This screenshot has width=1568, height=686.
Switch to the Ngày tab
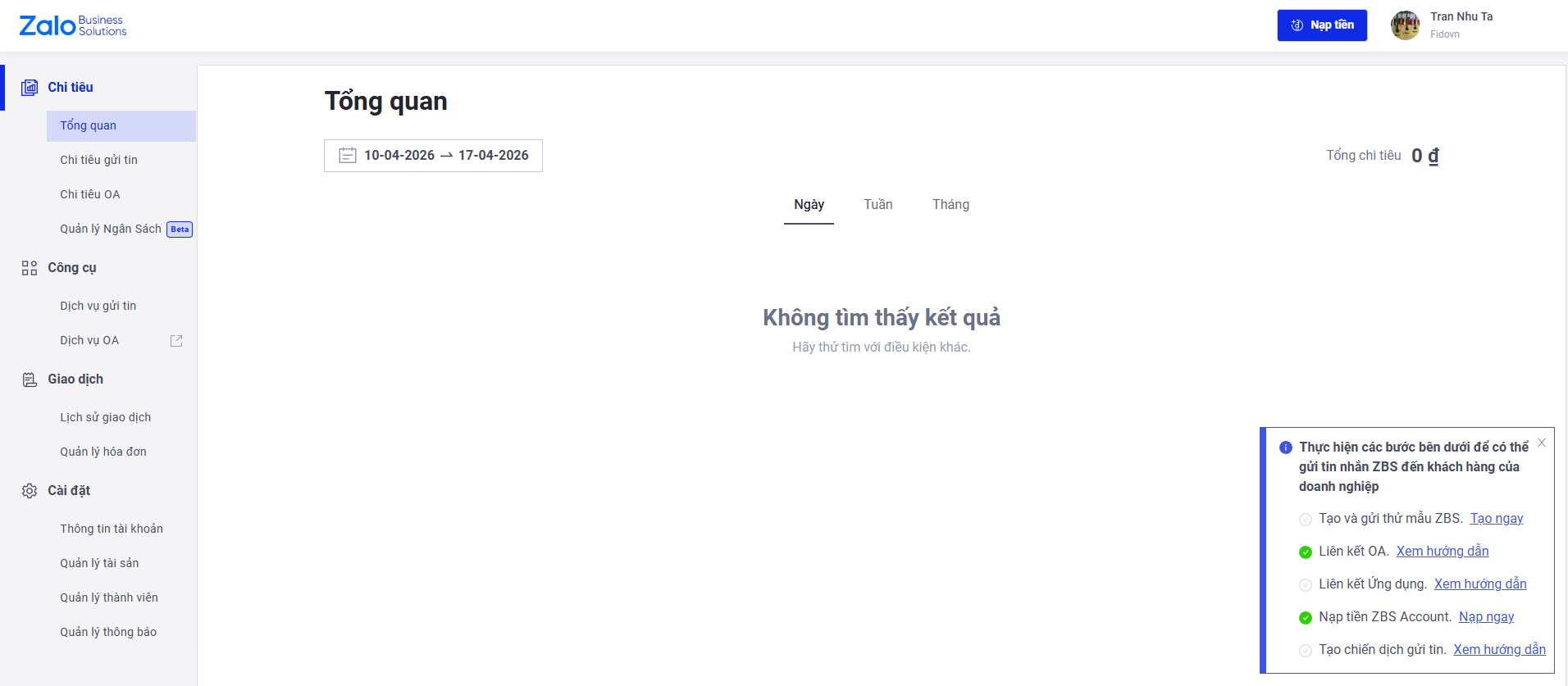tap(809, 205)
